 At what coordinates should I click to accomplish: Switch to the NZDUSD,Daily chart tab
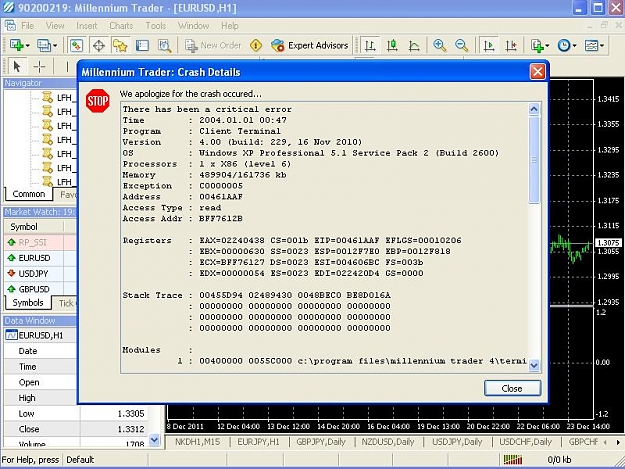388,442
